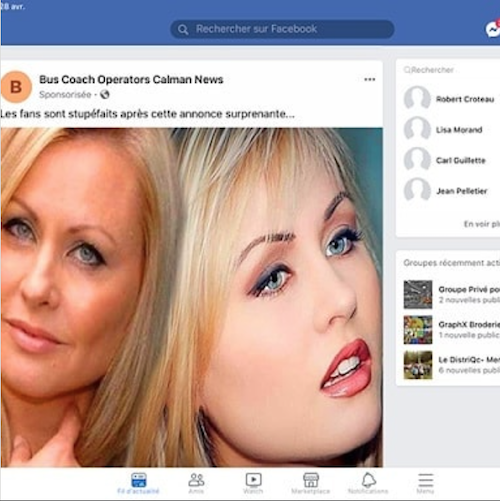This screenshot has width=500, height=501.
Task: Open the Marketplace storefront icon
Action: click(311, 483)
